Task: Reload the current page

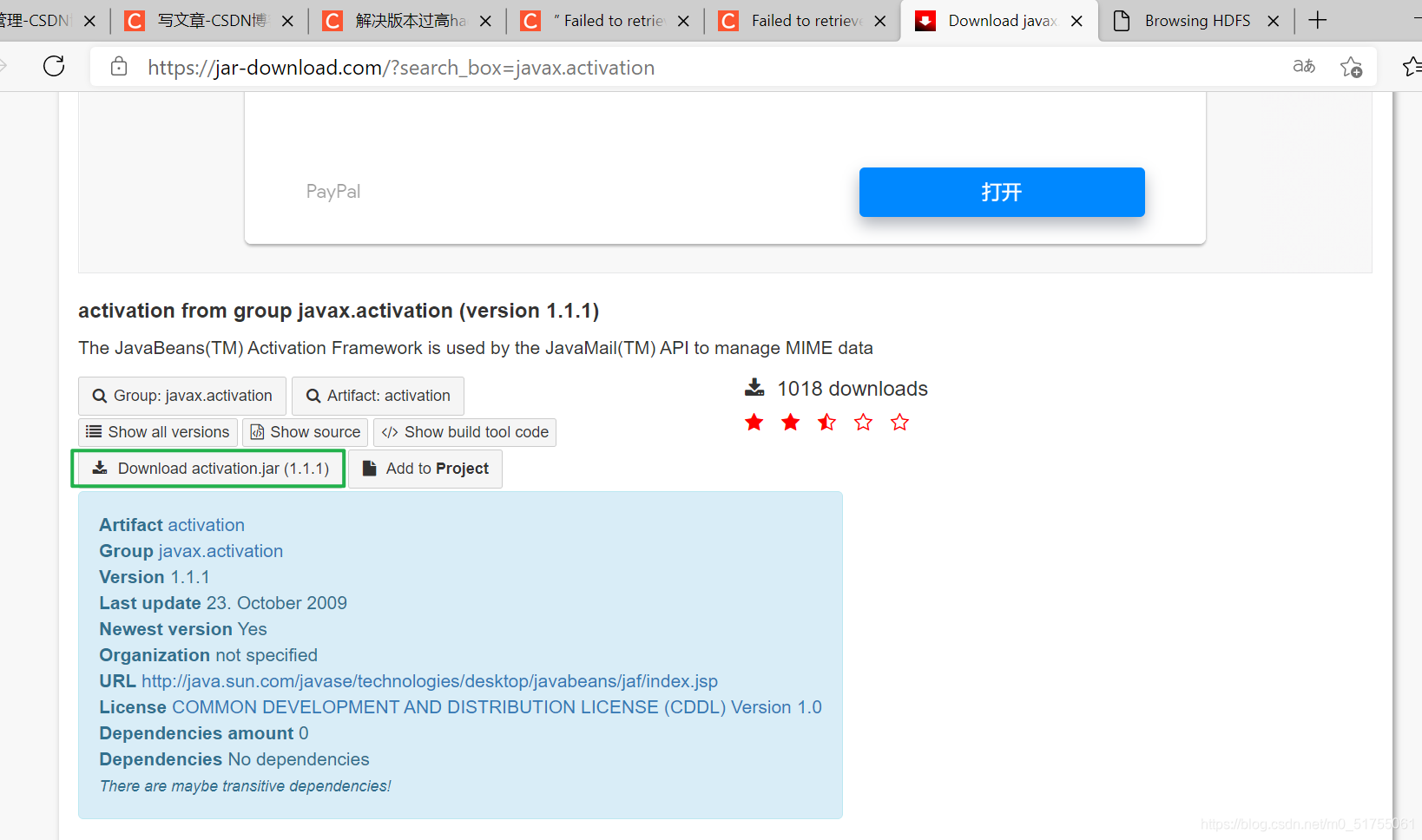Action: [x=53, y=66]
